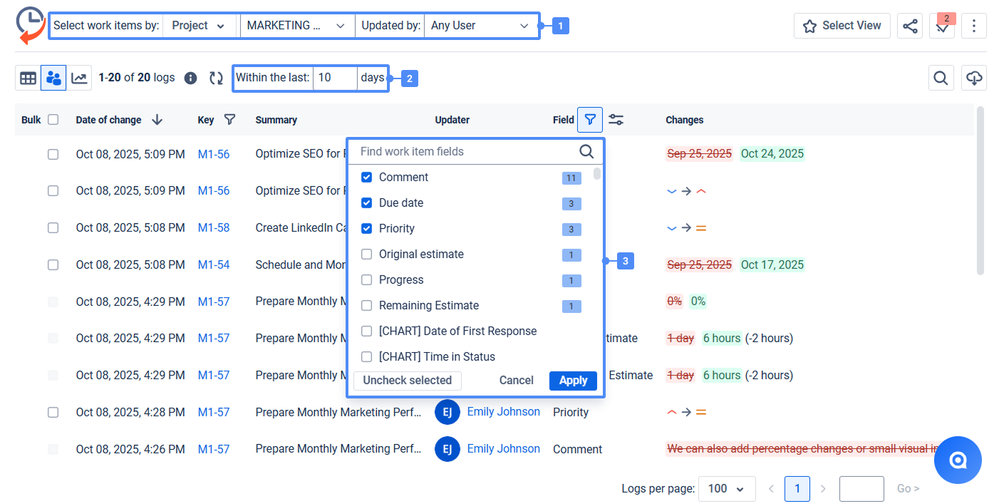This screenshot has width=999, height=504.
Task: Click the Key column filter icon
Action: (230, 120)
